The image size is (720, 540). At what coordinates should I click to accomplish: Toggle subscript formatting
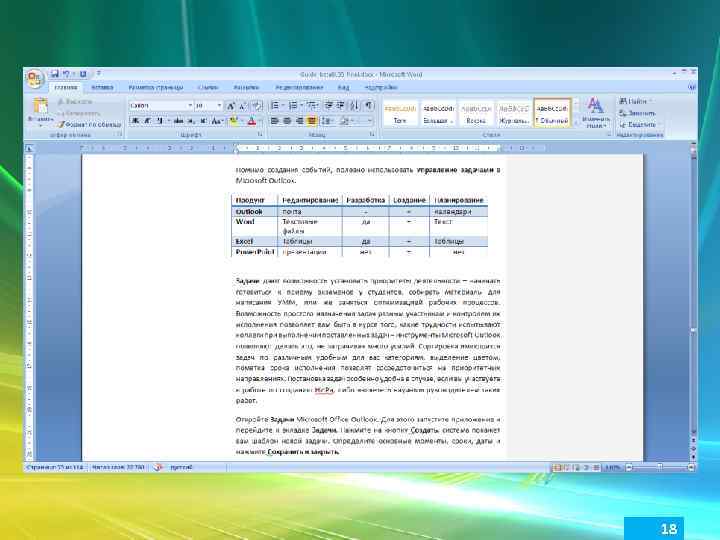(x=191, y=121)
